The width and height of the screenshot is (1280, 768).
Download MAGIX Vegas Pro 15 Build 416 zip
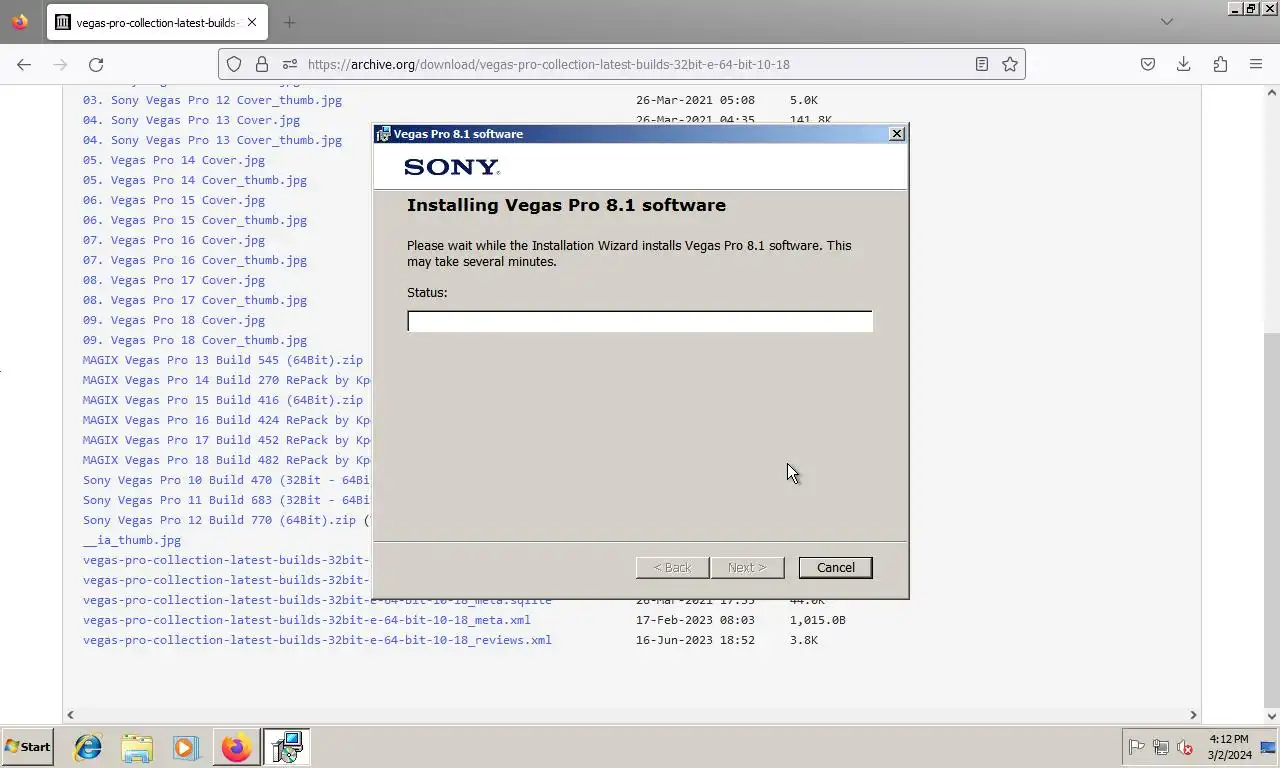(x=223, y=400)
